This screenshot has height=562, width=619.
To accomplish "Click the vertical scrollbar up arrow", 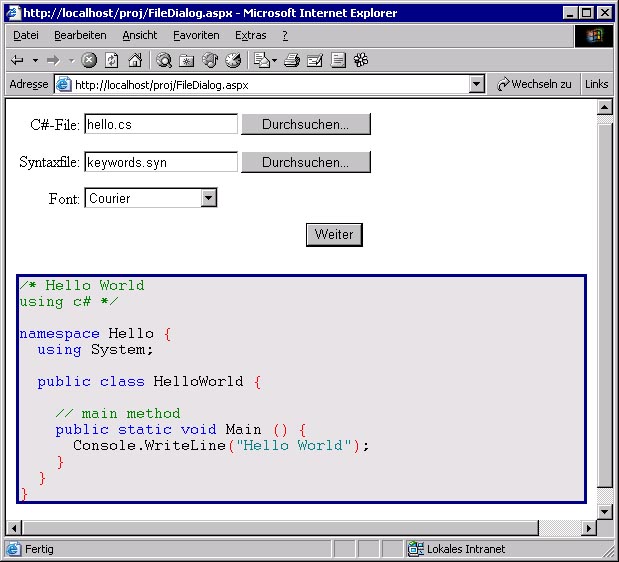I will 605,107.
